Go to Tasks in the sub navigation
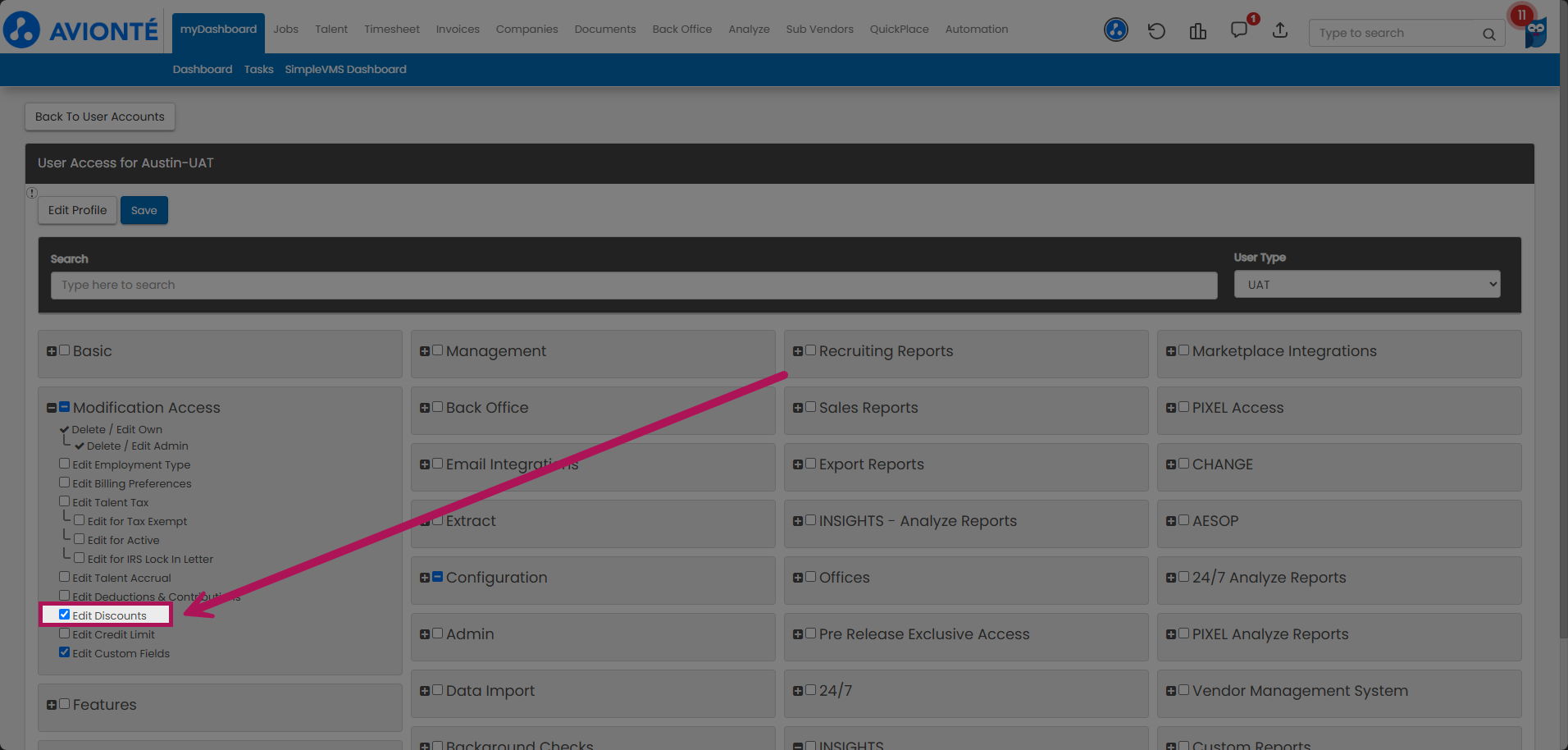 [258, 70]
